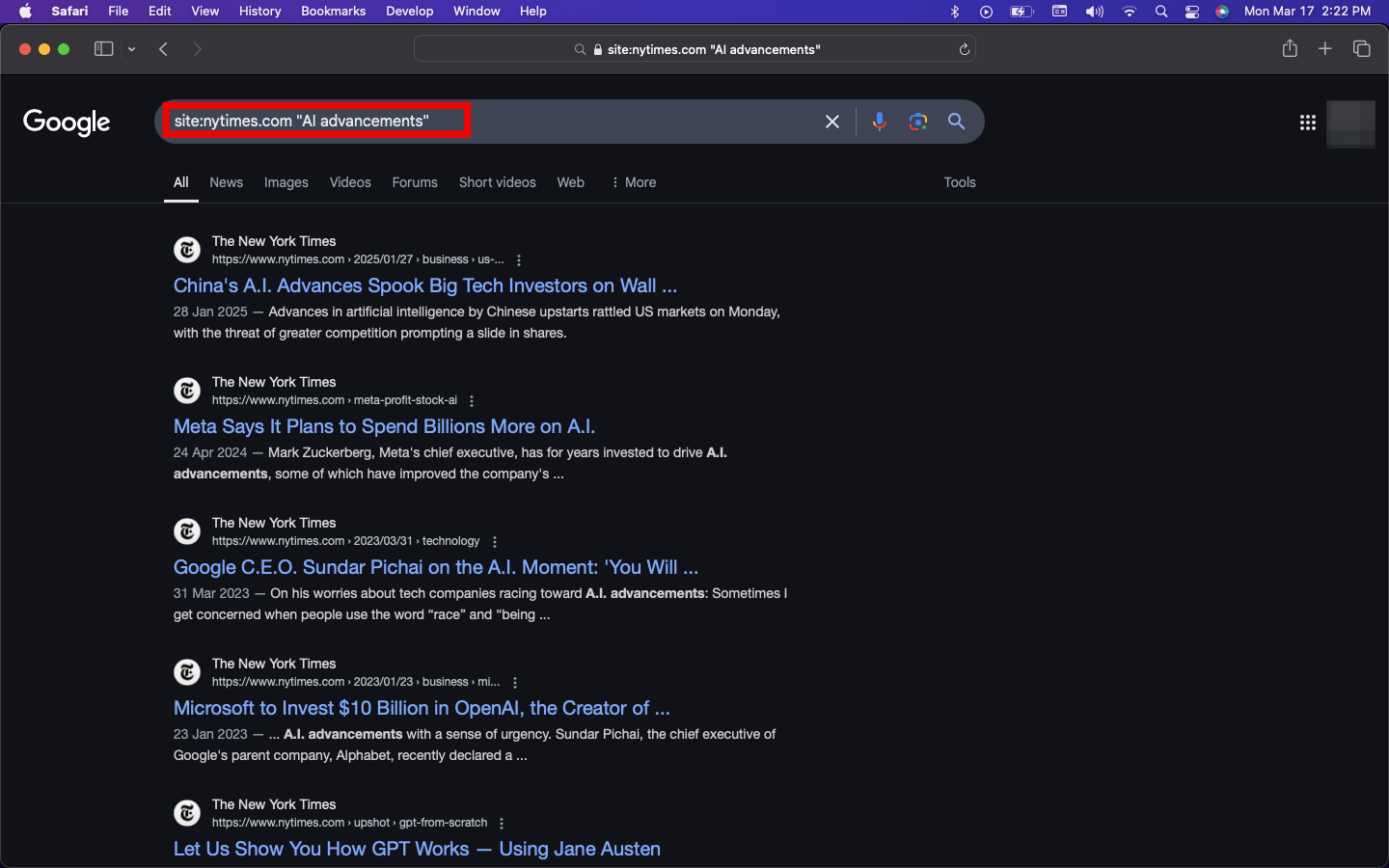Image resolution: width=1389 pixels, height=868 pixels.
Task: Click the date and time clock
Action: tap(1307, 11)
